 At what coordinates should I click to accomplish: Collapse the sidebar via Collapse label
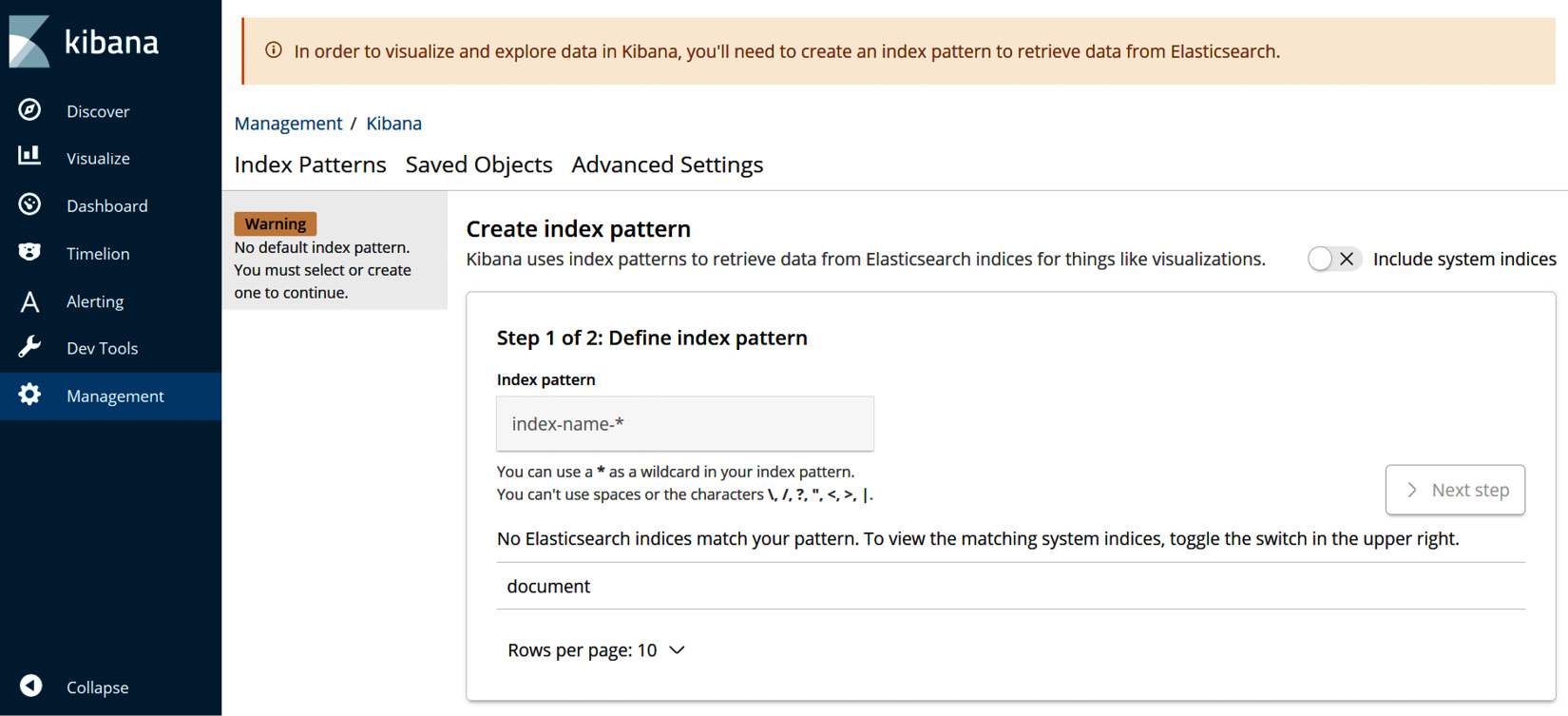(x=97, y=687)
